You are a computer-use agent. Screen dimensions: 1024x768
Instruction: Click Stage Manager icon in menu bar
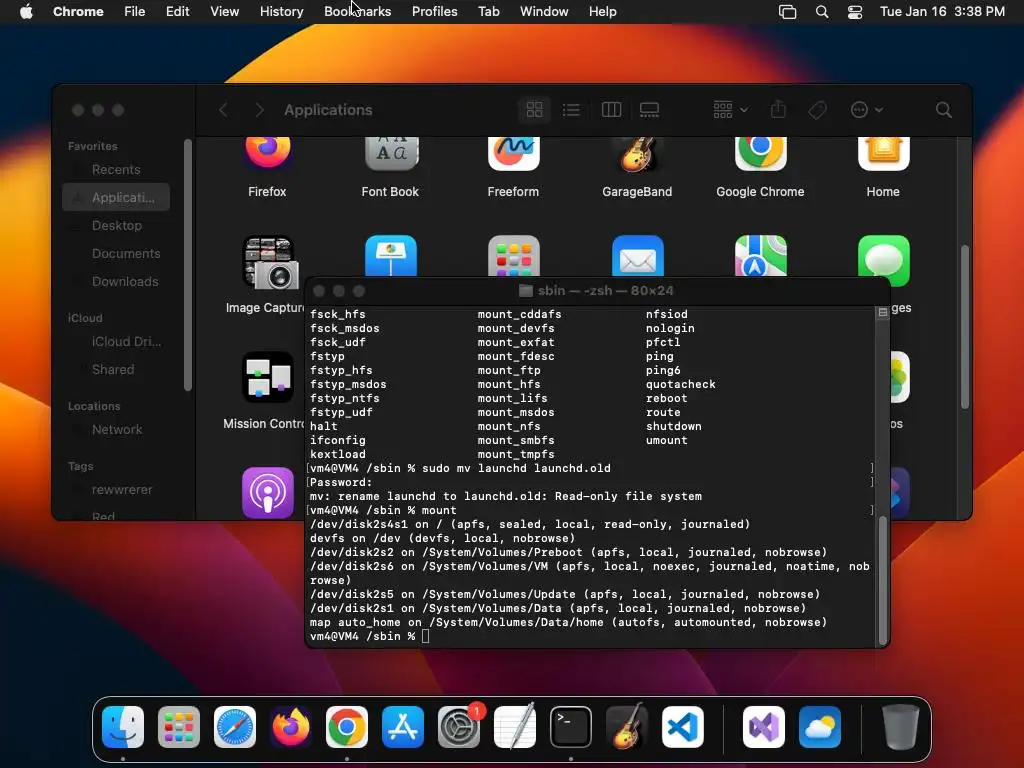[788, 12]
